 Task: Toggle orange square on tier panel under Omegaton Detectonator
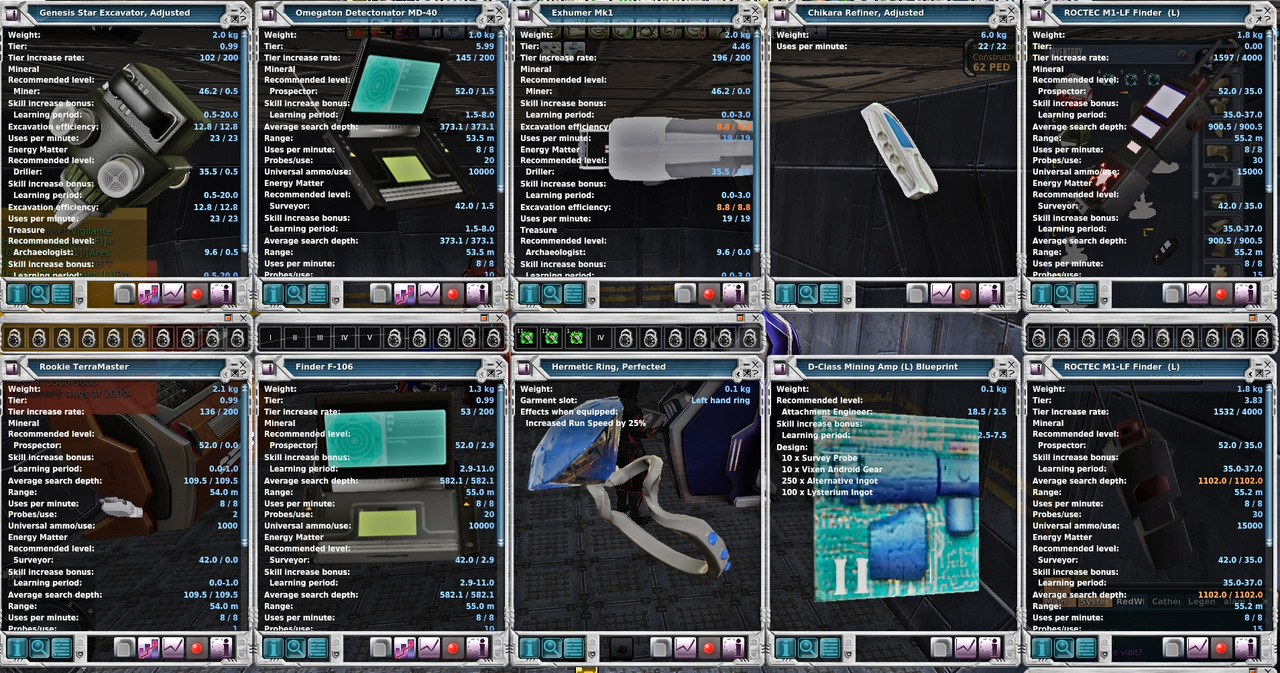pos(484,318)
